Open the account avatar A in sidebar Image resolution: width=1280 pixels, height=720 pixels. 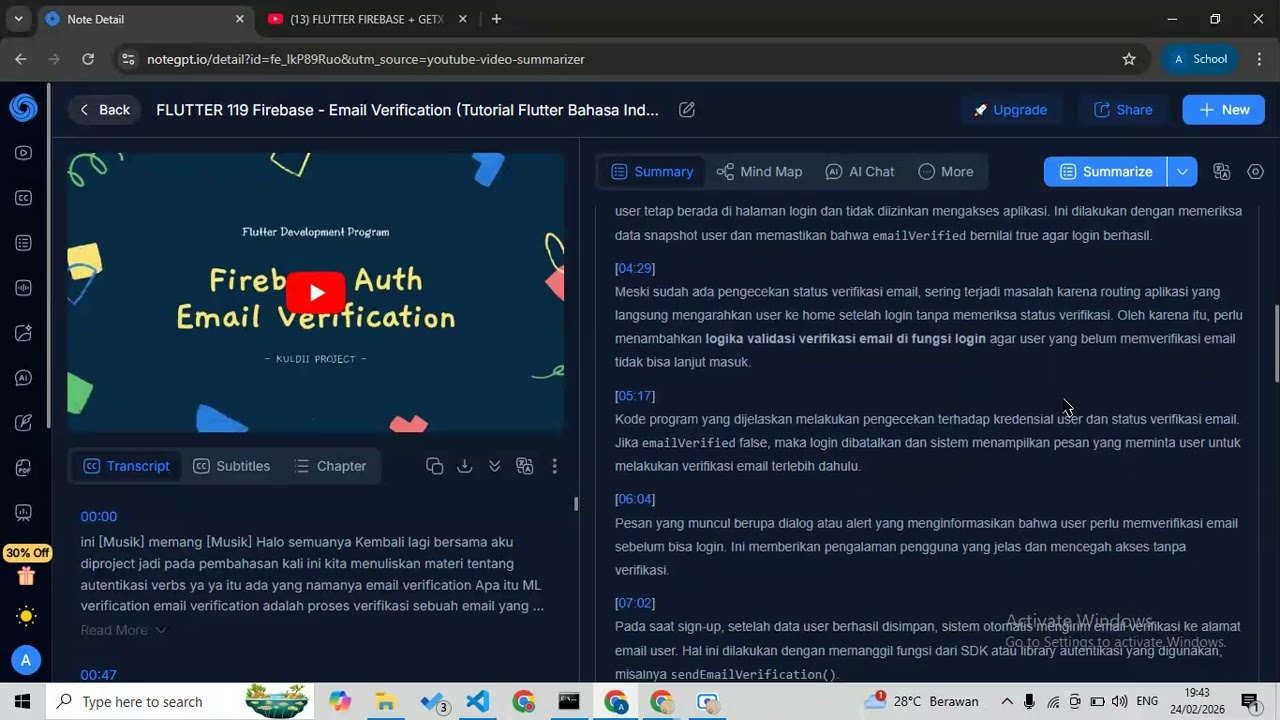click(25, 660)
